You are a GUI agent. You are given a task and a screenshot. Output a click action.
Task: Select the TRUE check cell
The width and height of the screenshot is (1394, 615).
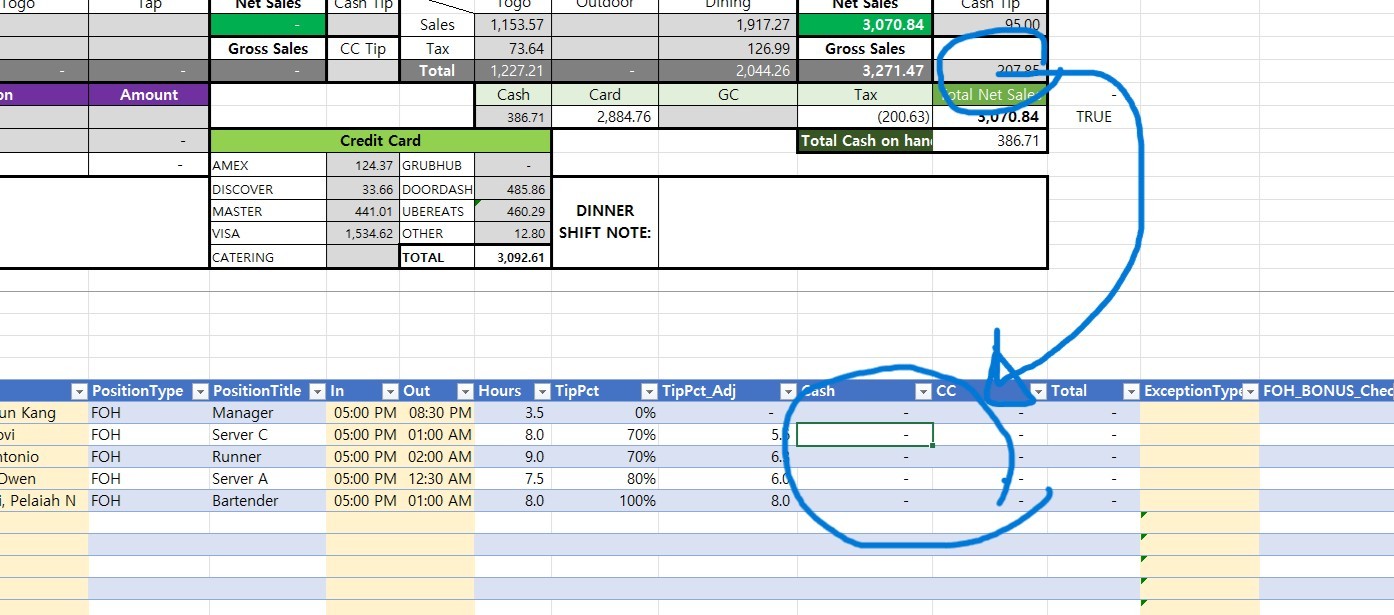1094,117
